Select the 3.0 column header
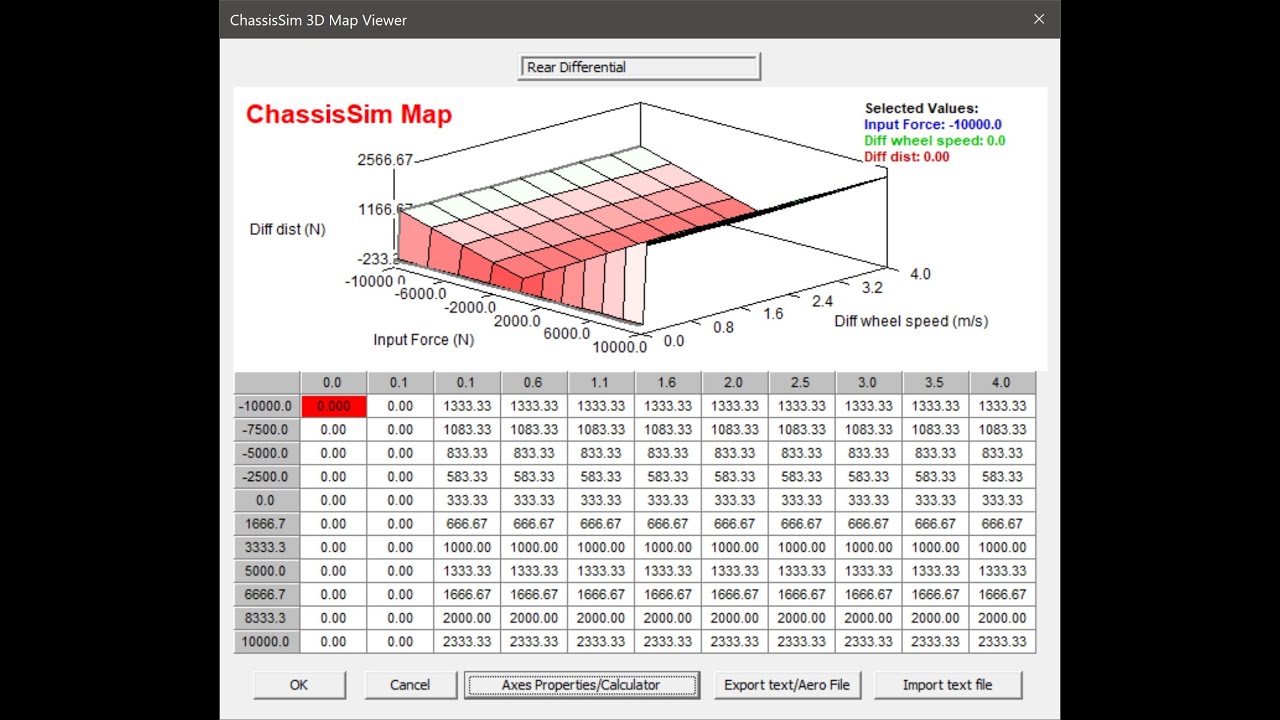Viewport: 1280px width, 720px height. click(869, 383)
